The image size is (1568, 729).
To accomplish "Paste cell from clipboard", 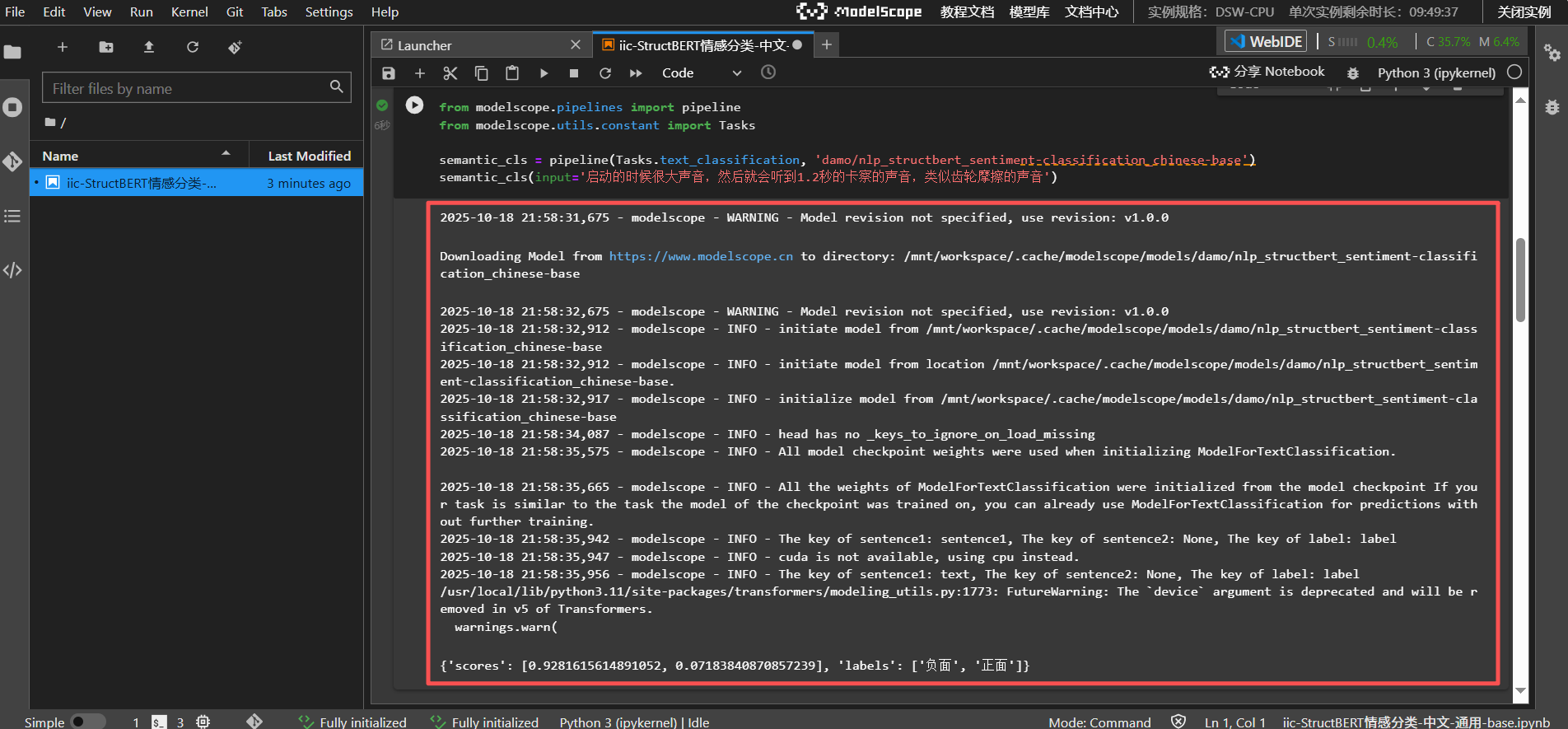I will point(512,73).
